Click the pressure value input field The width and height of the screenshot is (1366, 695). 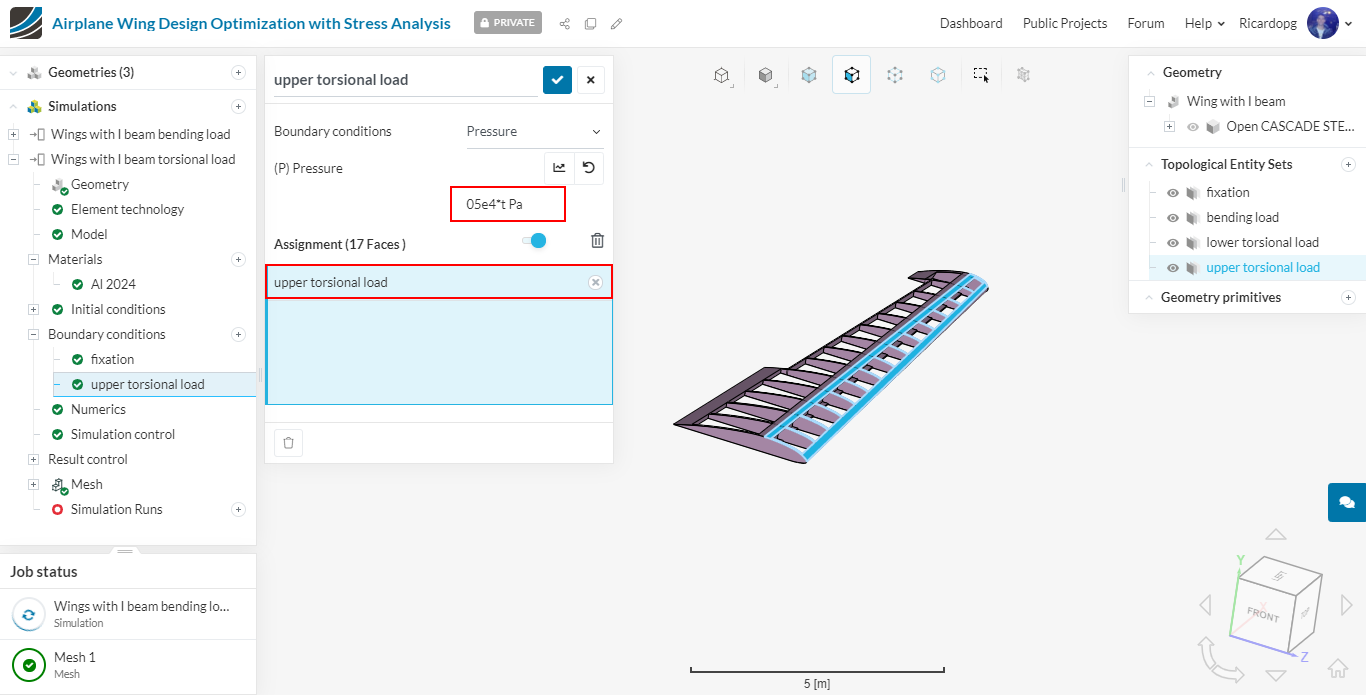tap(507, 204)
